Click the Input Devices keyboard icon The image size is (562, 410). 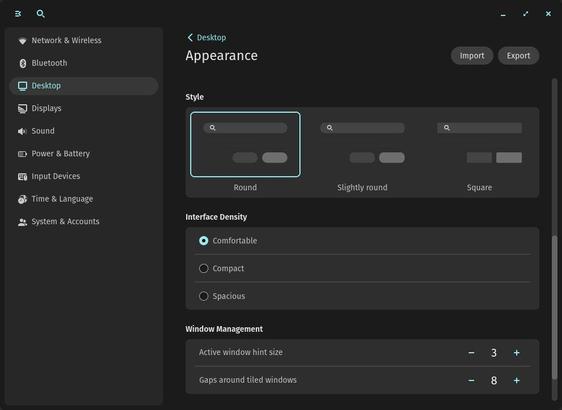(22, 176)
